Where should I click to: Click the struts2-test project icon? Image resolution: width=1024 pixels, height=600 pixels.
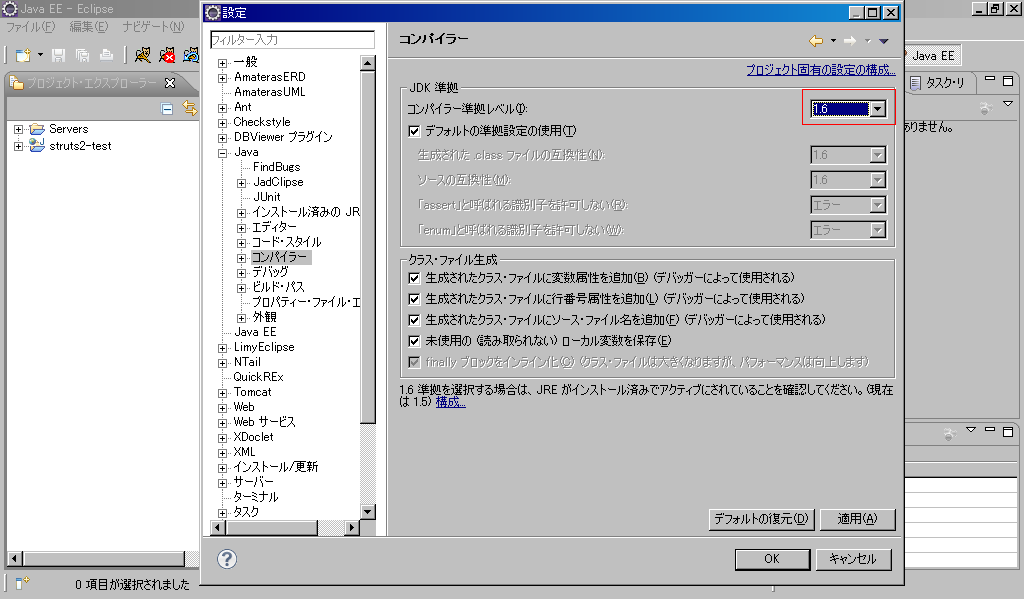pyautogui.click(x=37, y=146)
